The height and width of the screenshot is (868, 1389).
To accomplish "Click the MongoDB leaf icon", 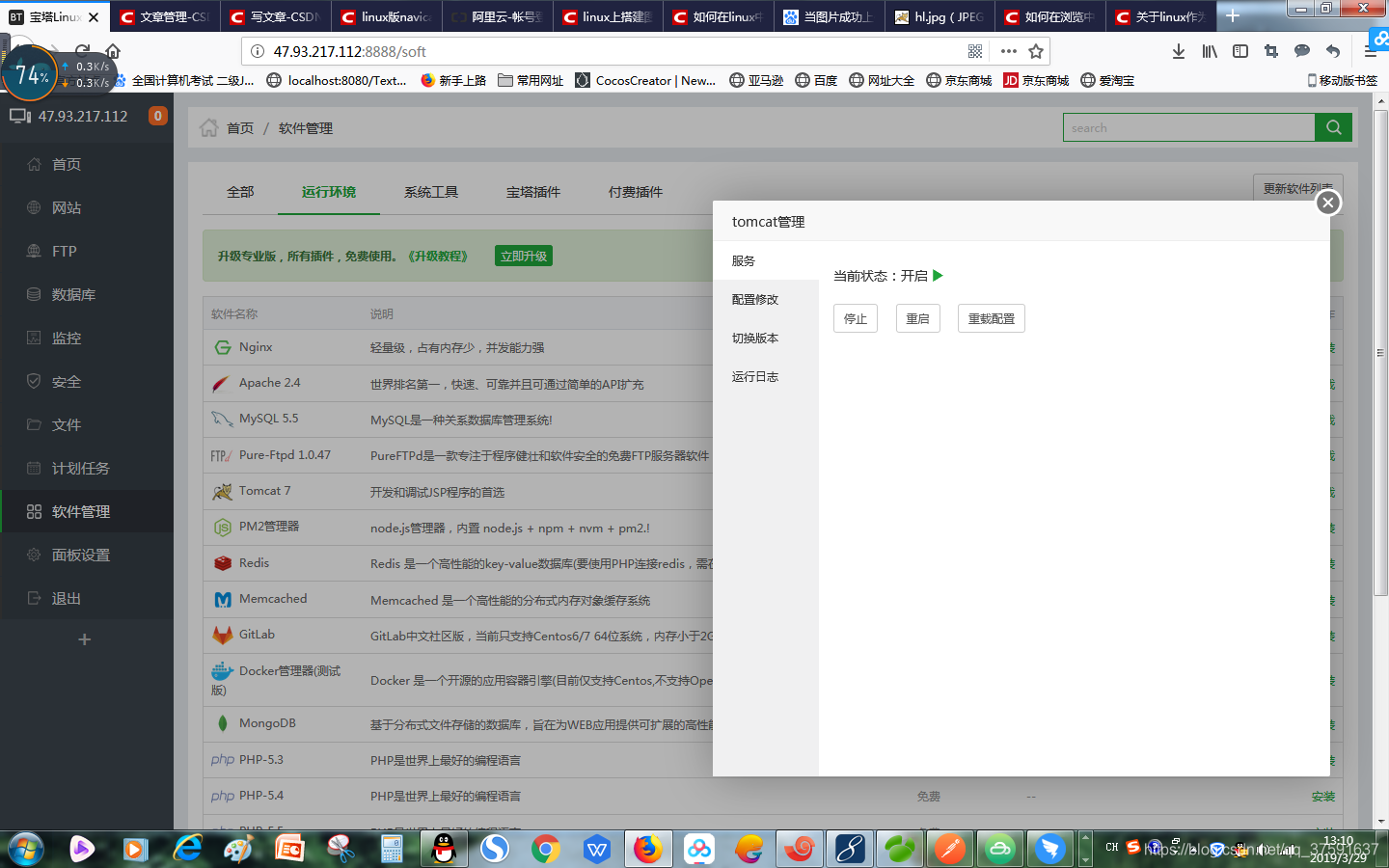I will click(x=223, y=723).
